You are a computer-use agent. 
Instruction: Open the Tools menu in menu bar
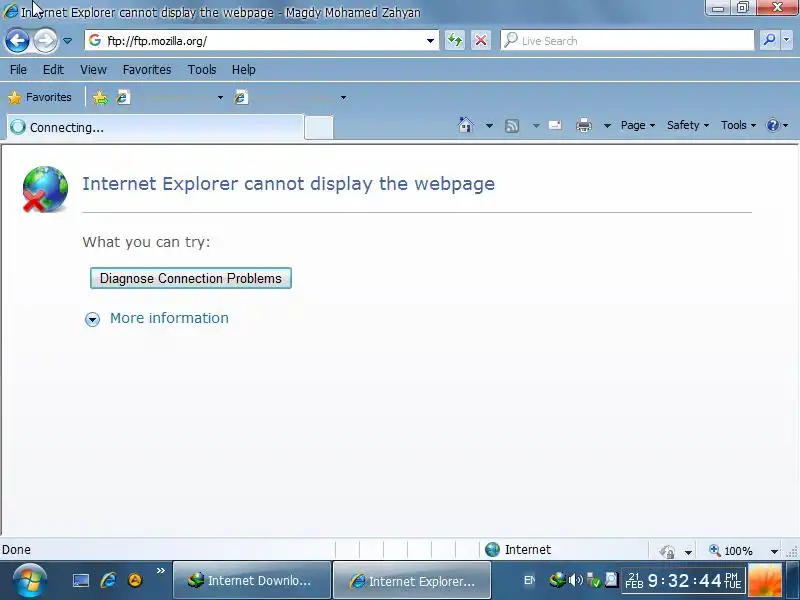[x=202, y=69]
